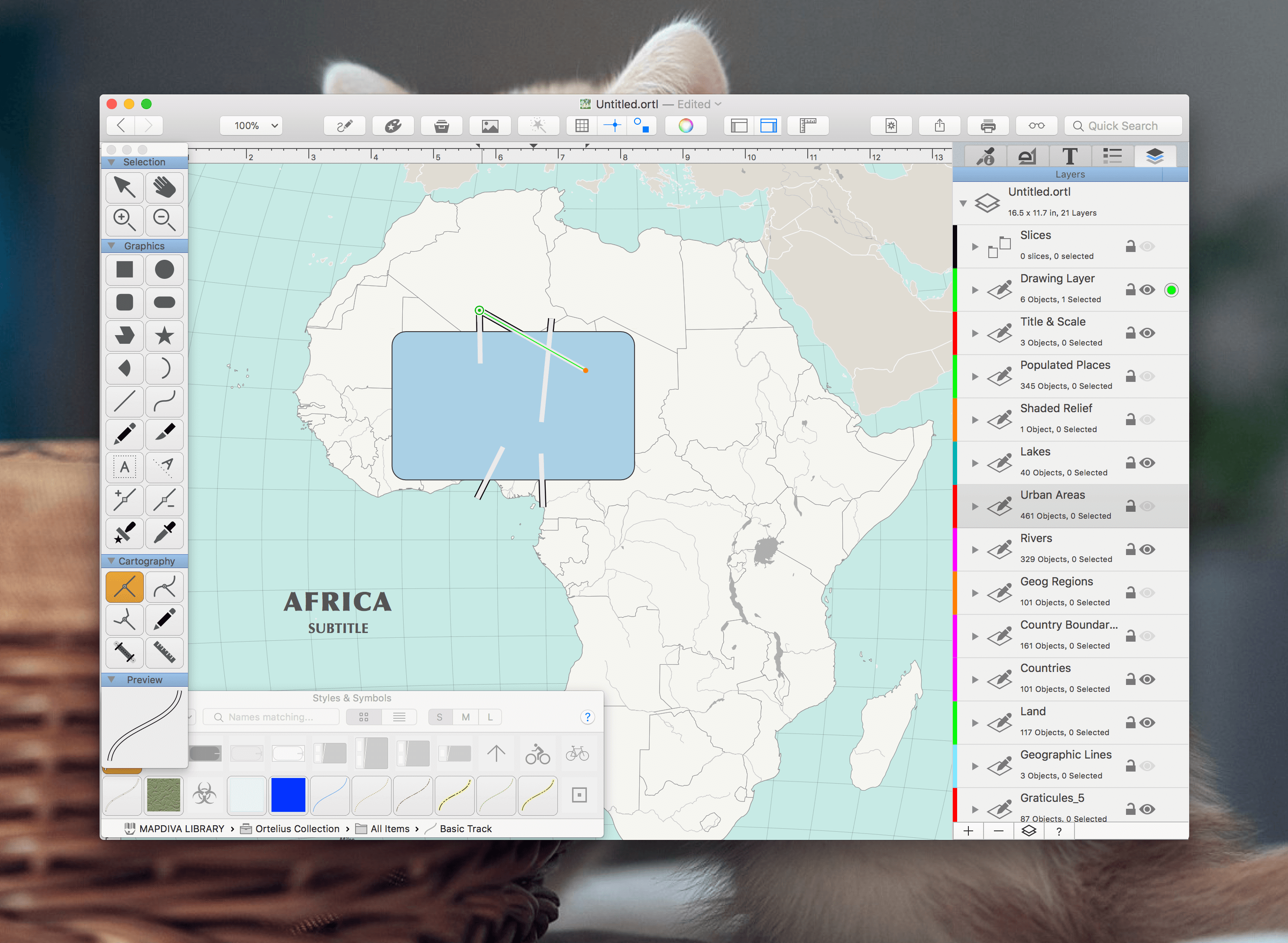The height and width of the screenshot is (943, 1288).
Task: Unlock the Rivers layer
Action: click(1130, 549)
